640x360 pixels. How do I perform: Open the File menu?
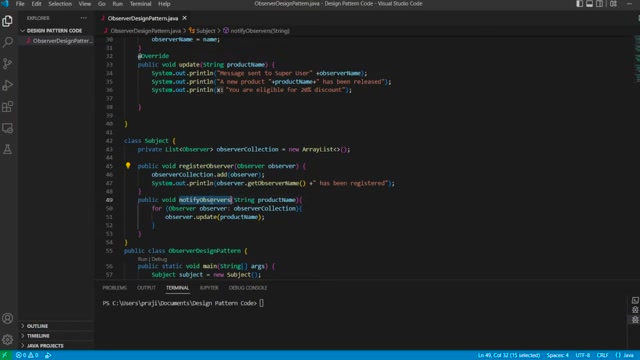(20, 4)
